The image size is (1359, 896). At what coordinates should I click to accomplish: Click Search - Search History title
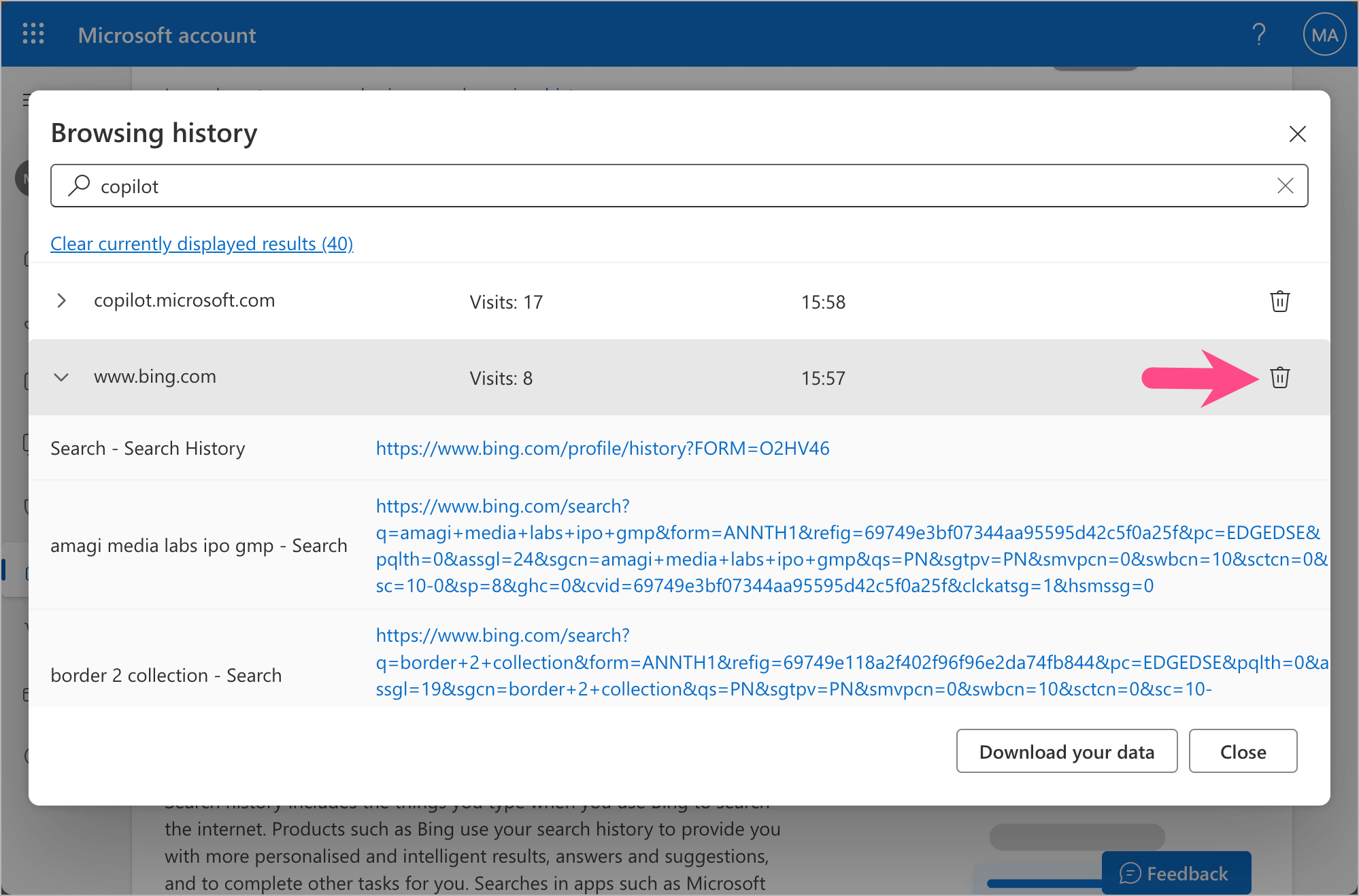coord(148,449)
